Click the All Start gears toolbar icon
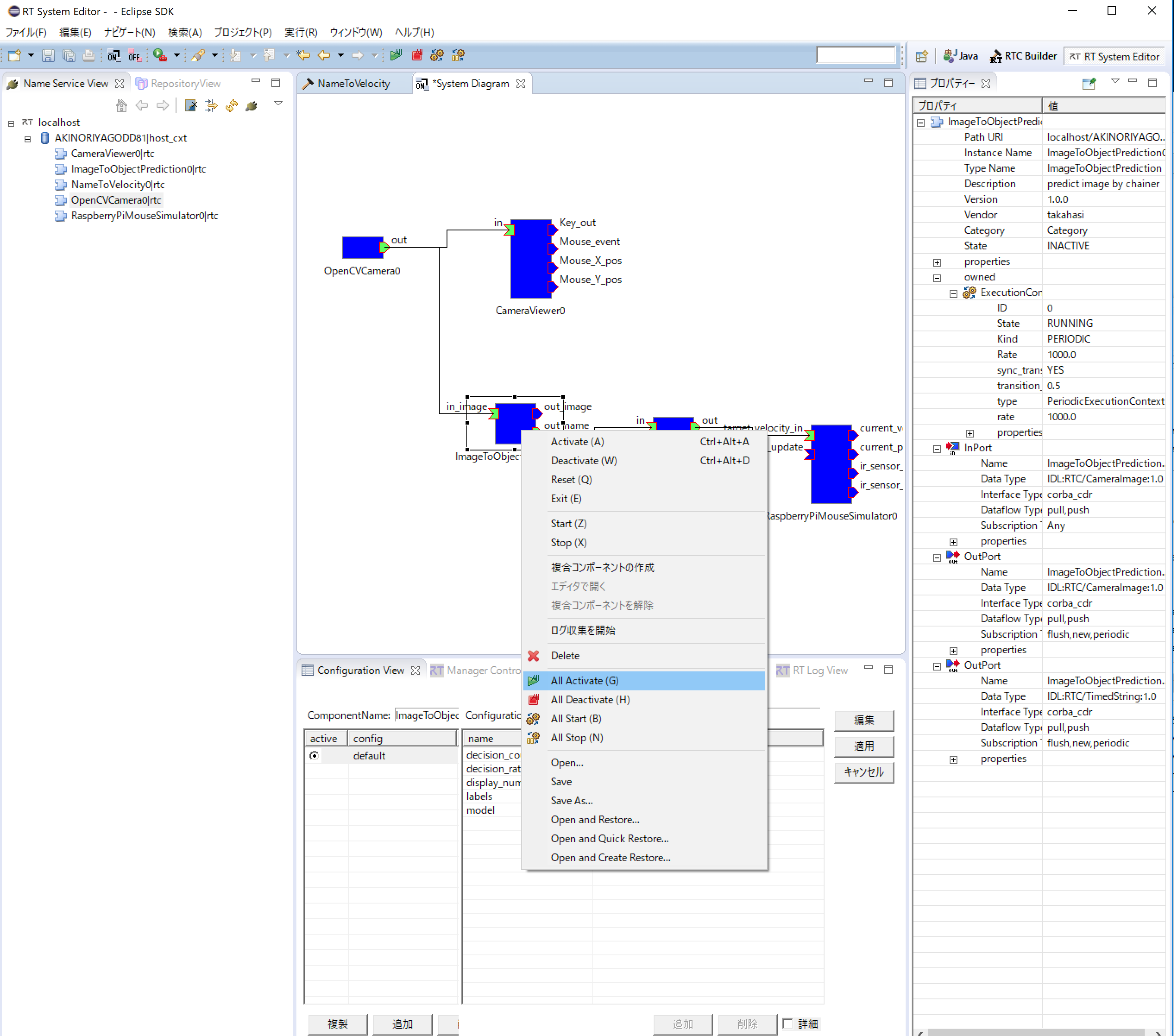Screen dimensions: 1174x1036 point(437,55)
